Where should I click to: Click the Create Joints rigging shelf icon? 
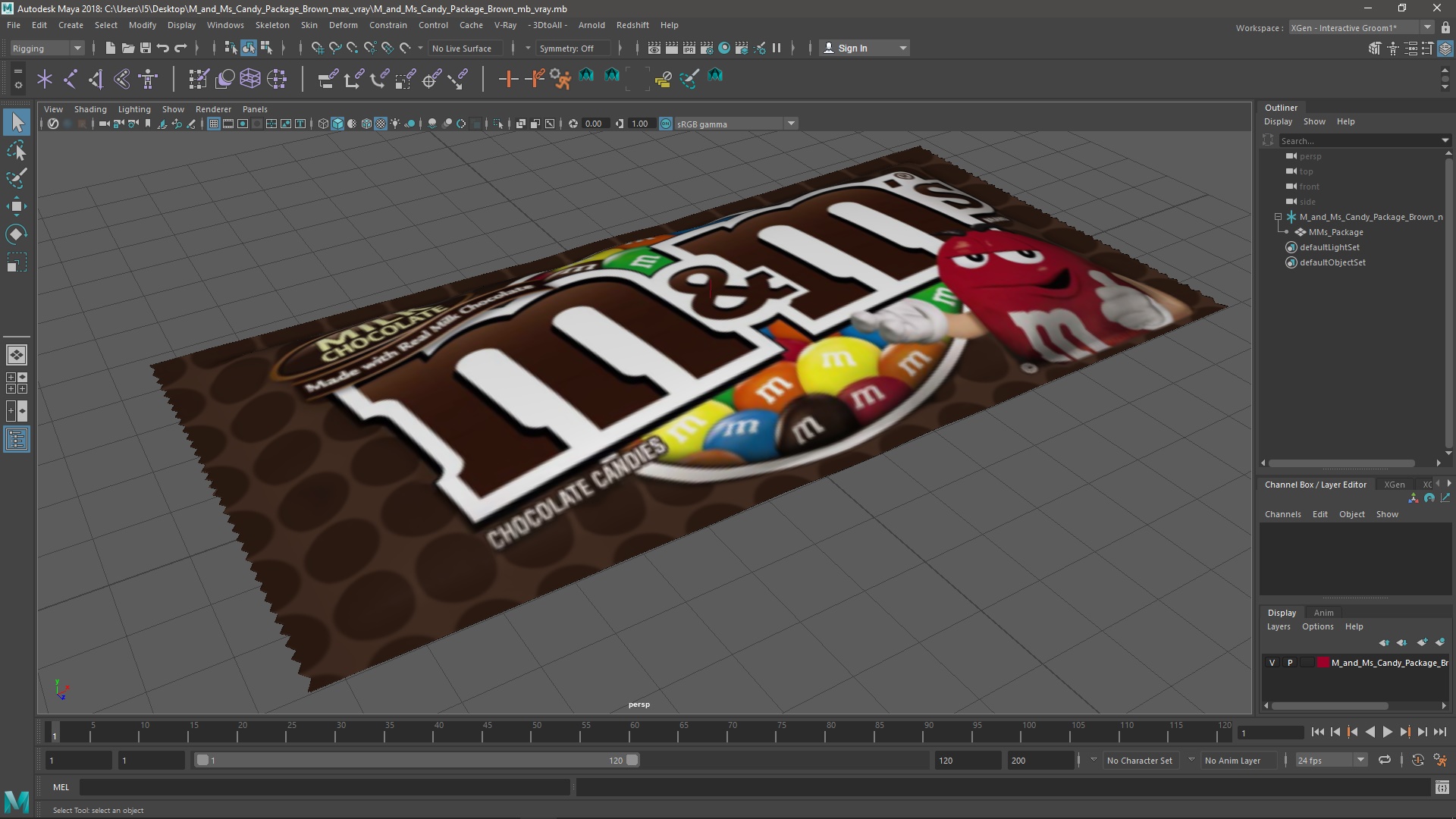pos(70,78)
